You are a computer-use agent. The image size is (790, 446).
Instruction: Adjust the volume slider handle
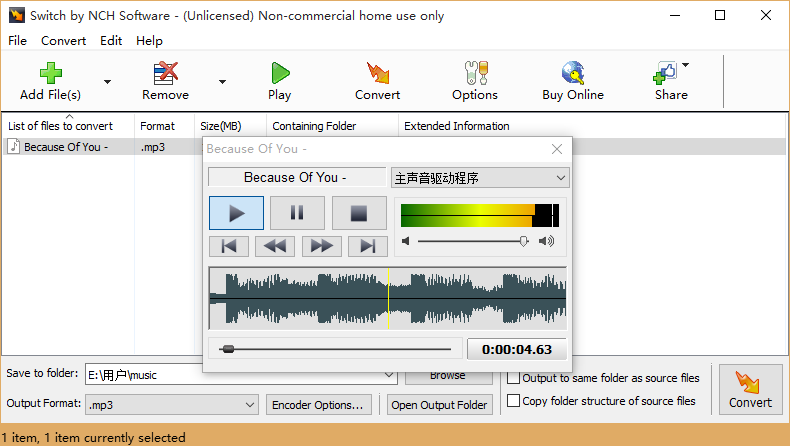pos(524,241)
